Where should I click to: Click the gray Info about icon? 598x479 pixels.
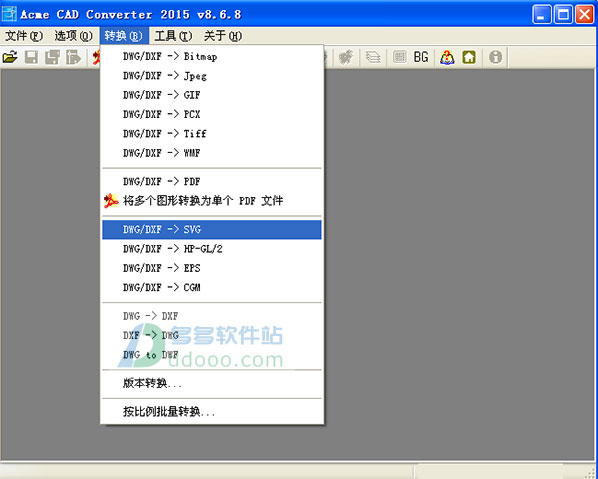(x=495, y=57)
